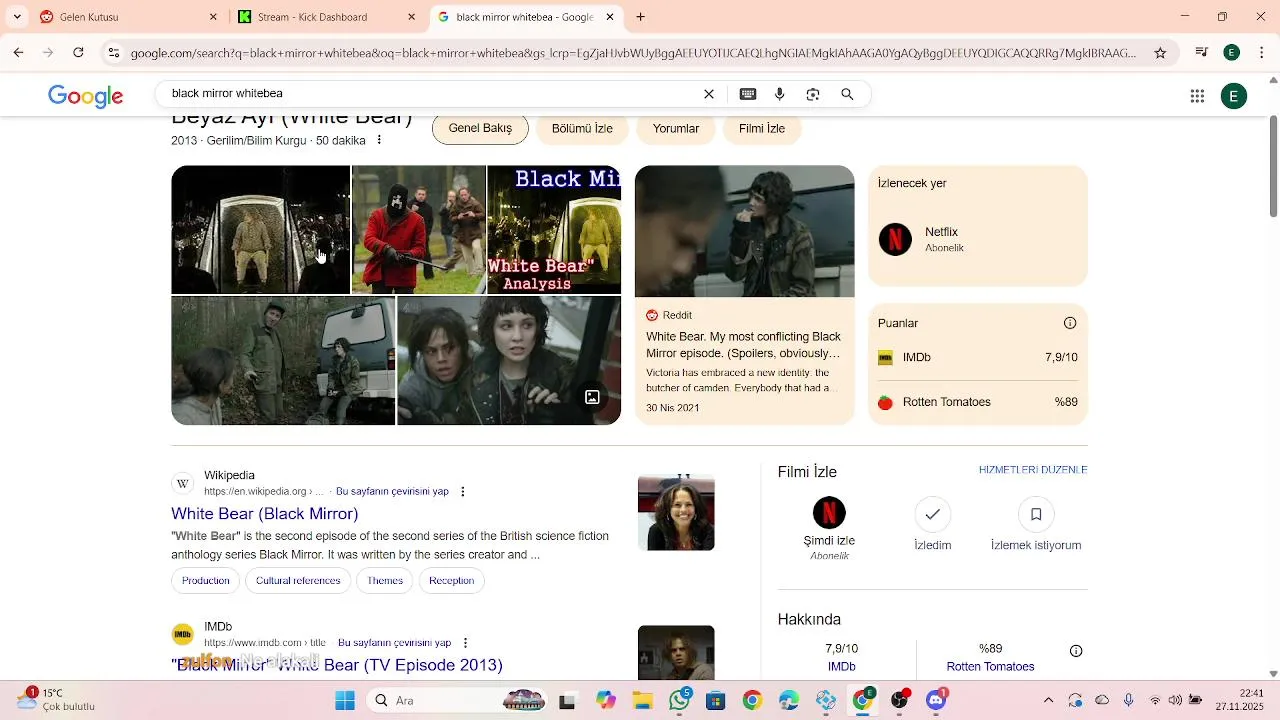Click the magnifier search button
Screen dimensions: 1280x720
pyautogui.click(x=847, y=94)
